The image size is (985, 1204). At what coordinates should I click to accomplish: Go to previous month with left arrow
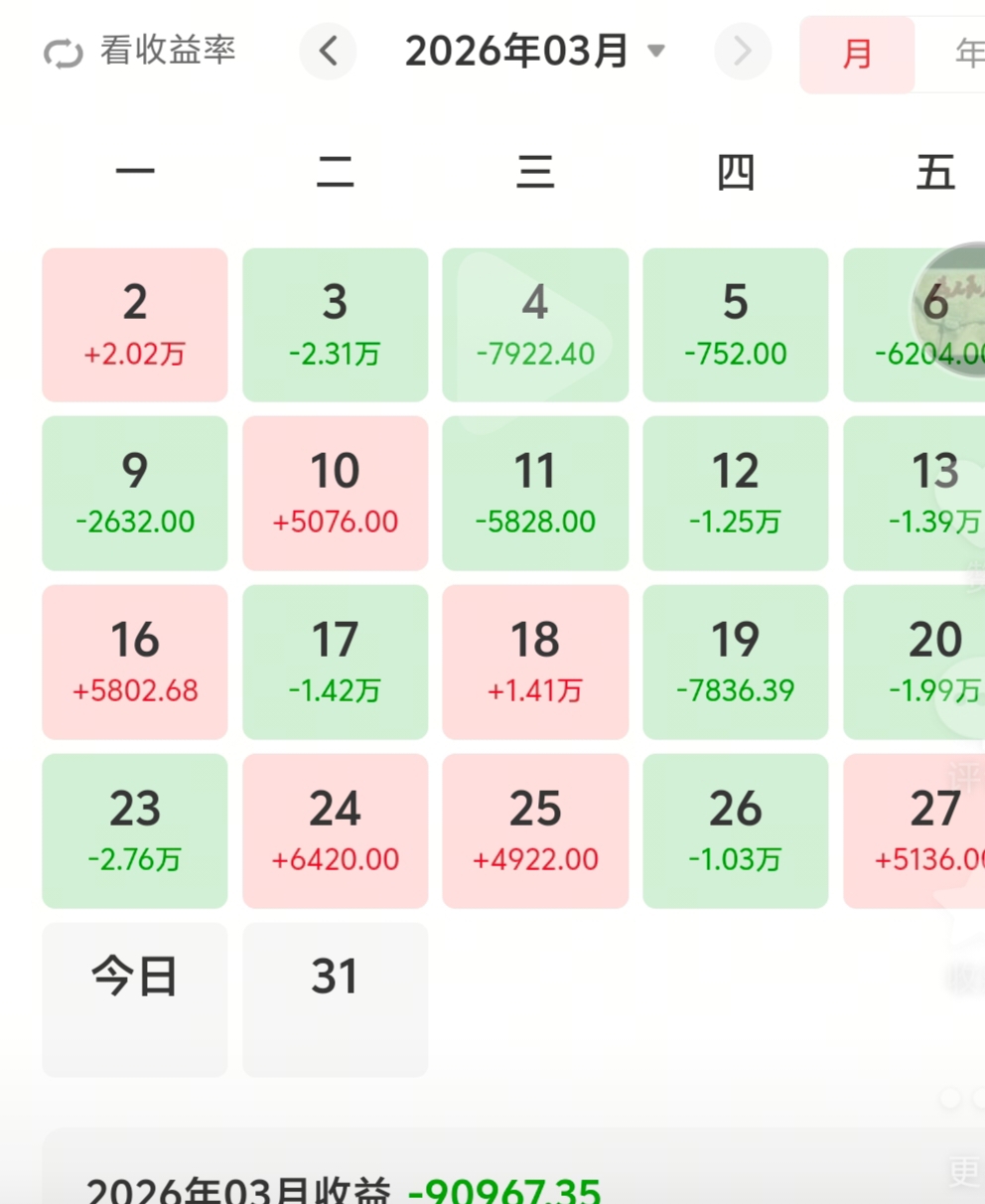pos(328,51)
